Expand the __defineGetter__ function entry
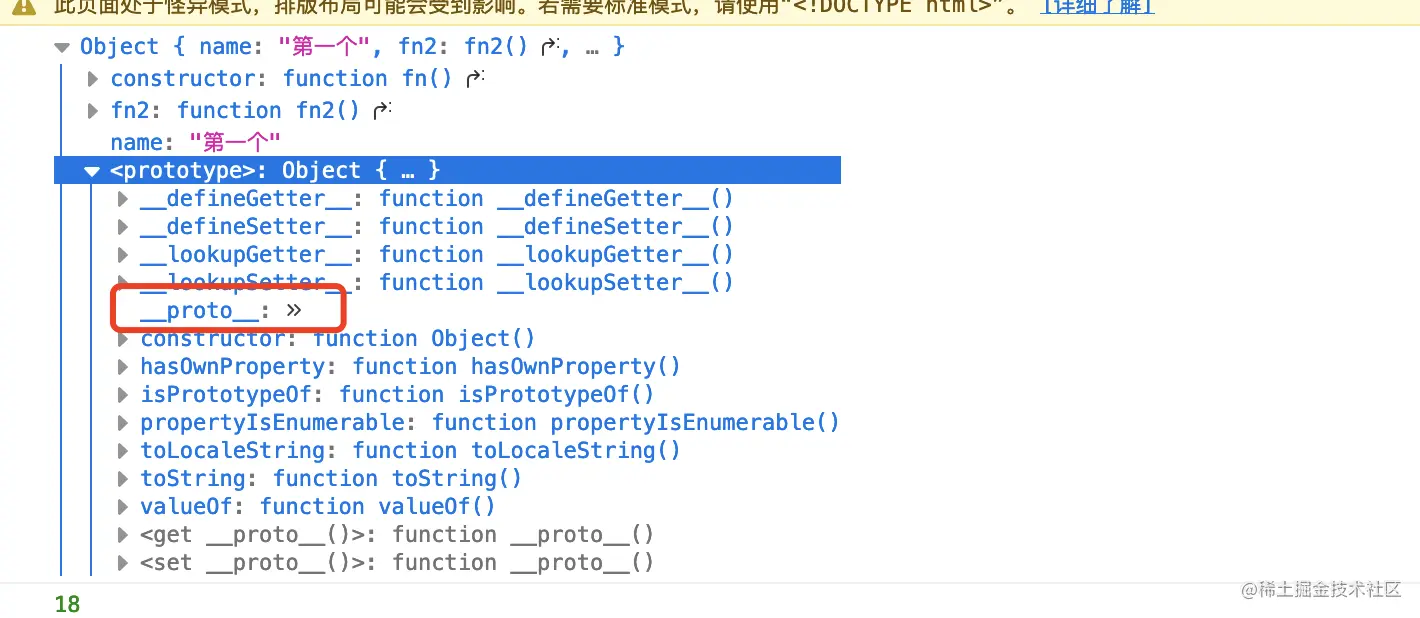The height and width of the screenshot is (618, 1420). pos(123,198)
